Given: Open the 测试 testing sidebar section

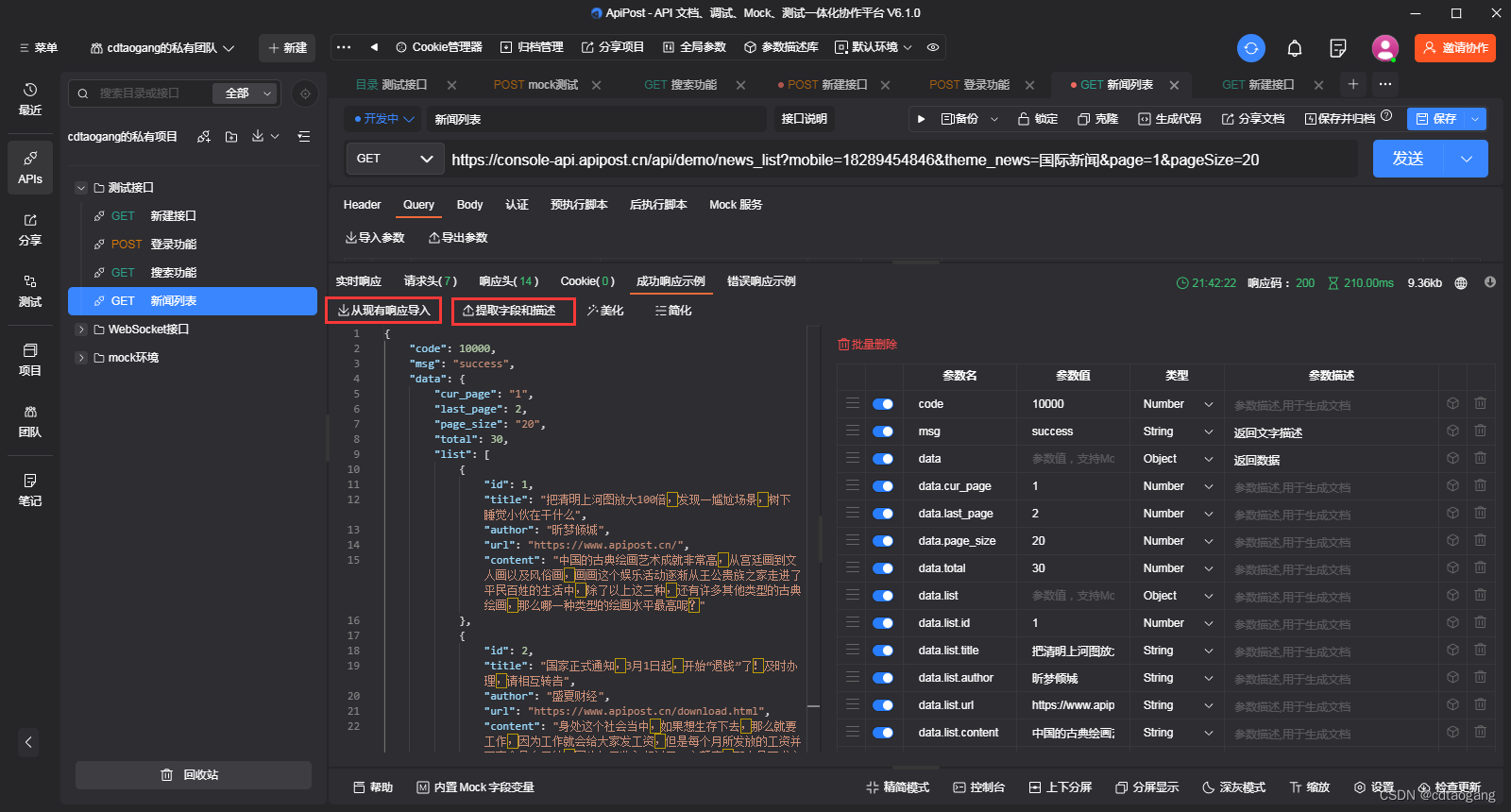Looking at the screenshot, I should pos(30,292).
